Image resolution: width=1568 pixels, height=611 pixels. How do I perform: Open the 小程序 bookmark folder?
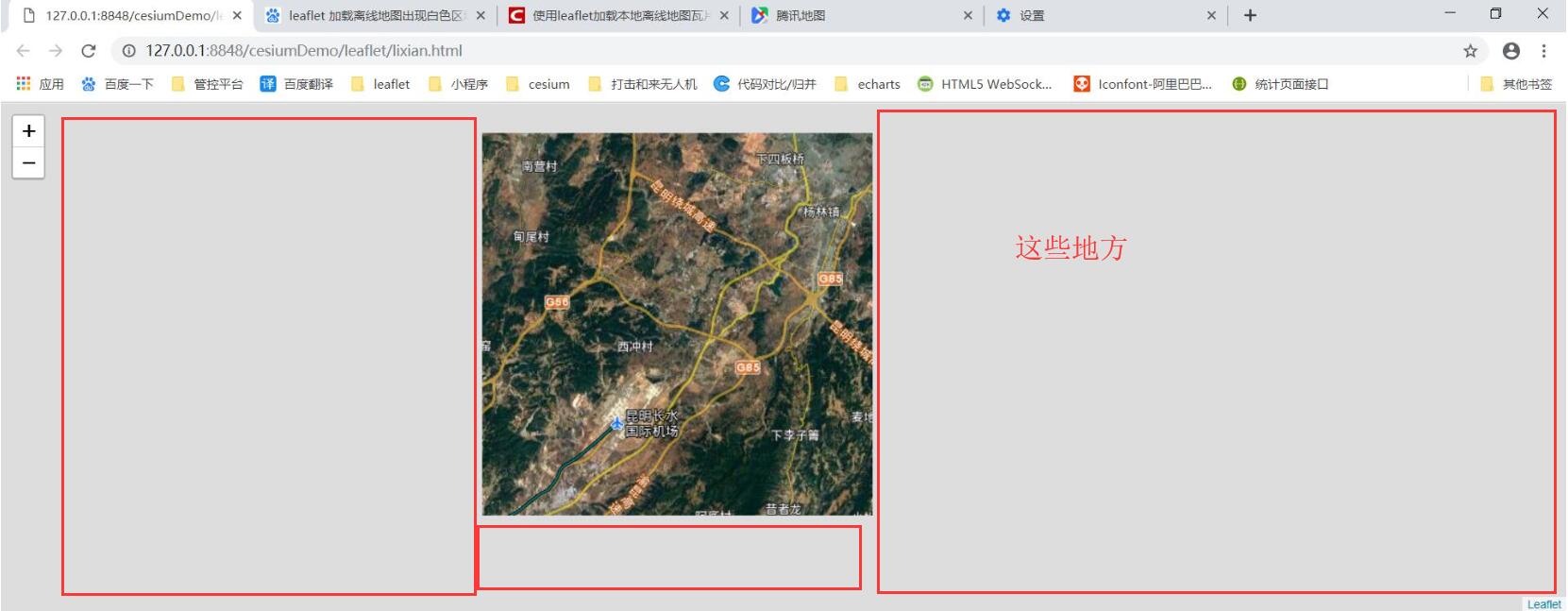coord(458,84)
